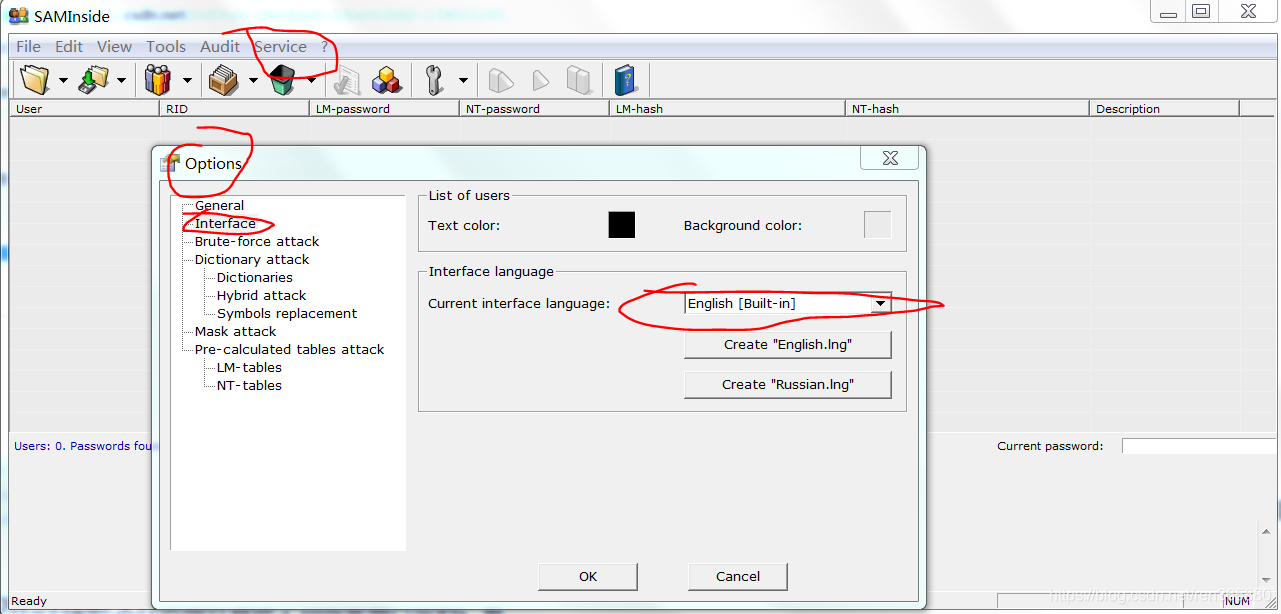Click the LM-hash column header
This screenshot has height=614, width=1281.
pos(728,109)
